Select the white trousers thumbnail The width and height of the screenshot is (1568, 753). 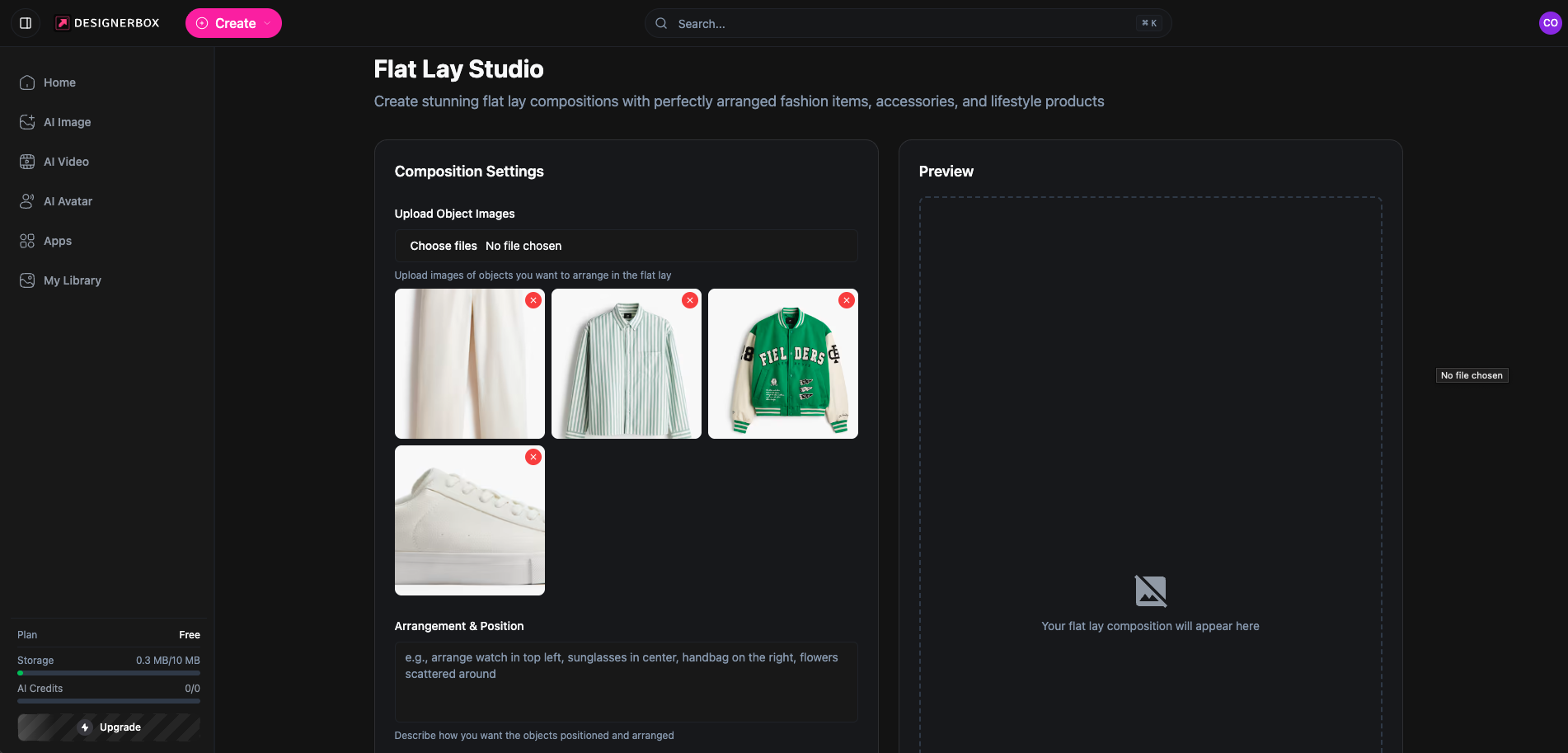[x=470, y=364]
